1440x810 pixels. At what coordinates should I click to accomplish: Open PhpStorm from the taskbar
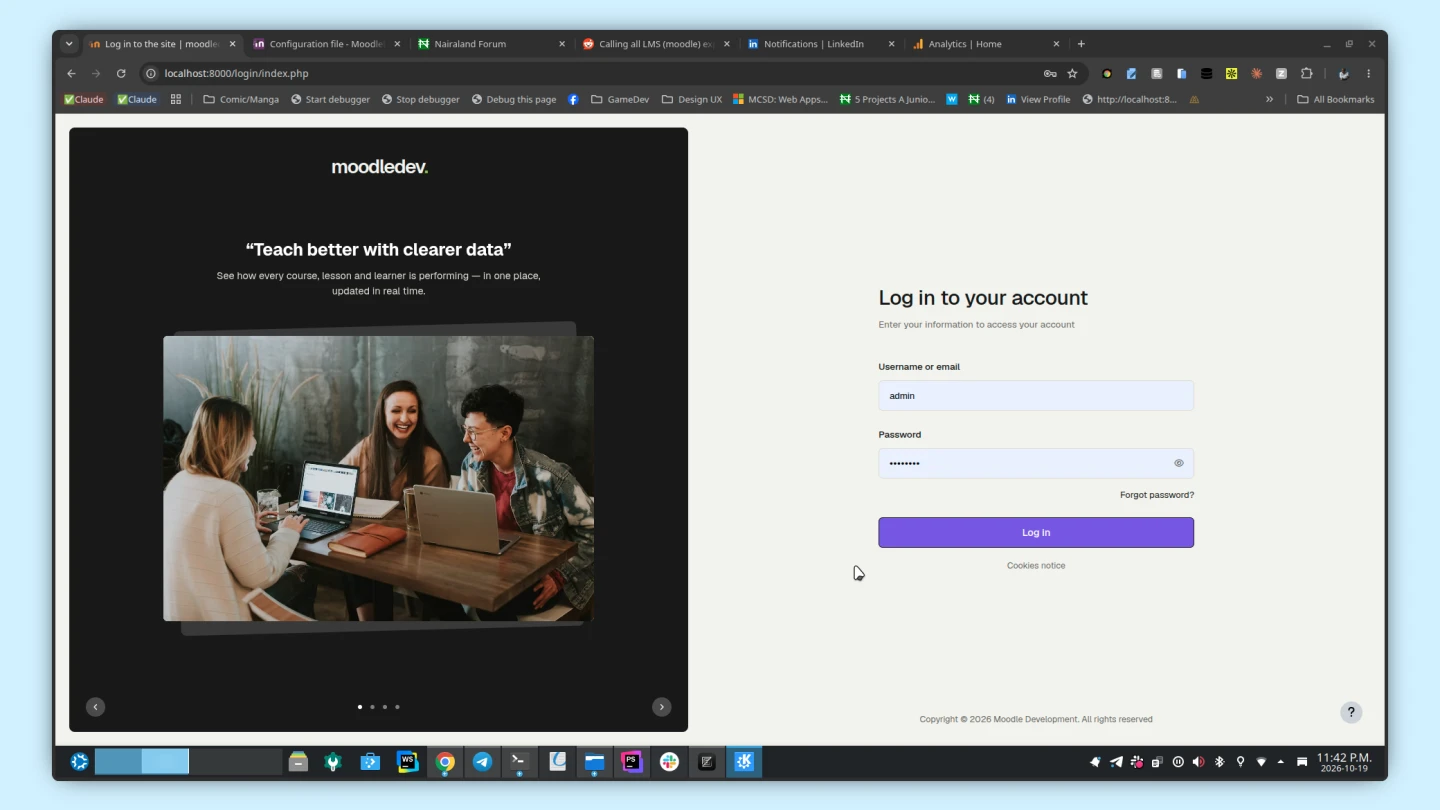[632, 762]
